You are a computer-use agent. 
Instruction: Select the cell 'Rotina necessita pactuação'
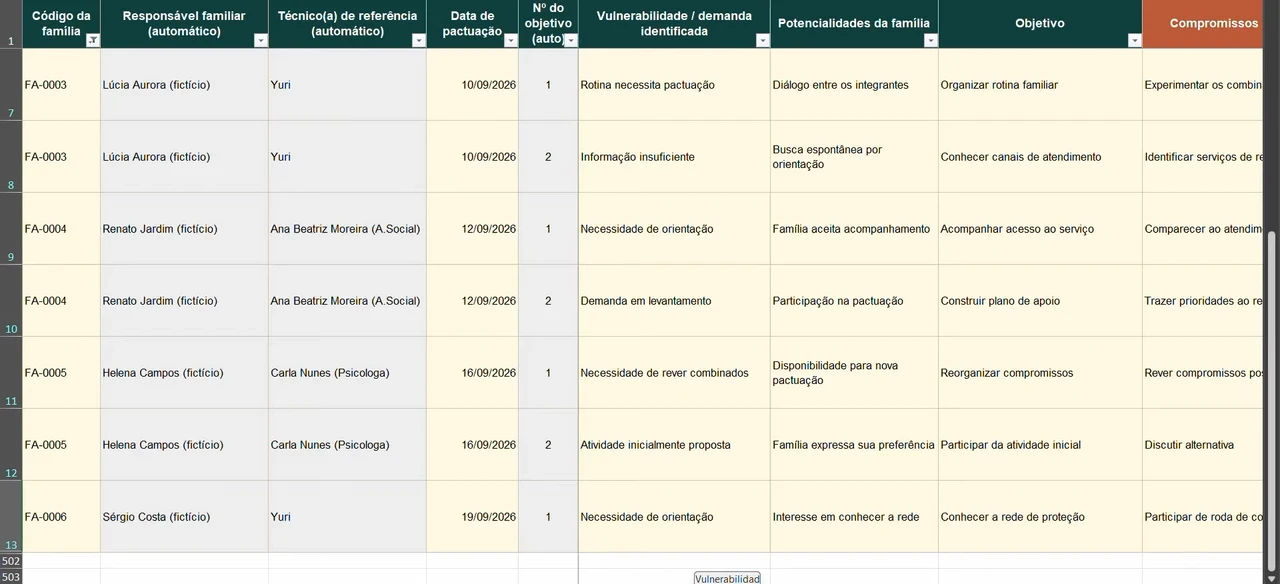point(674,85)
